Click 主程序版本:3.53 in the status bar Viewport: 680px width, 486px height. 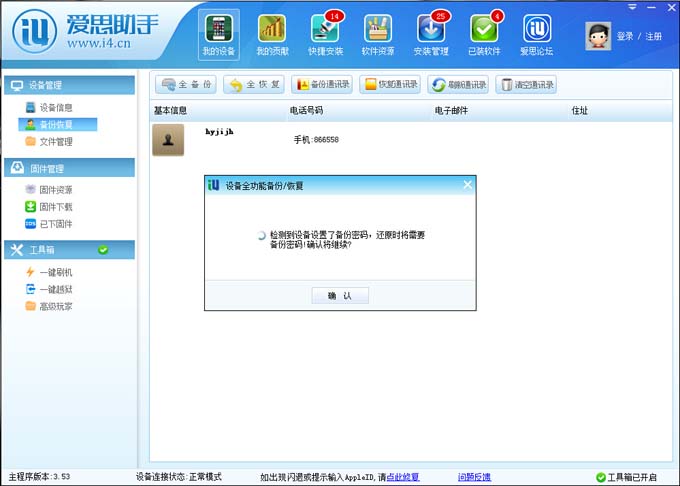39,477
